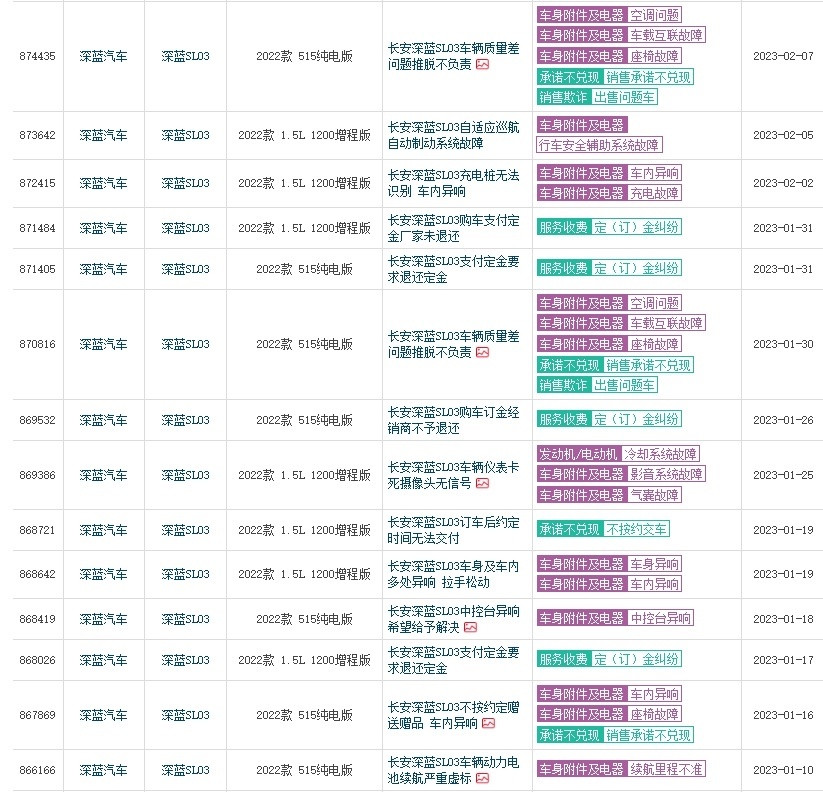Viewport: 823px width, 792px height.
Task: Click date 2023-01-10
Action: point(783,770)
